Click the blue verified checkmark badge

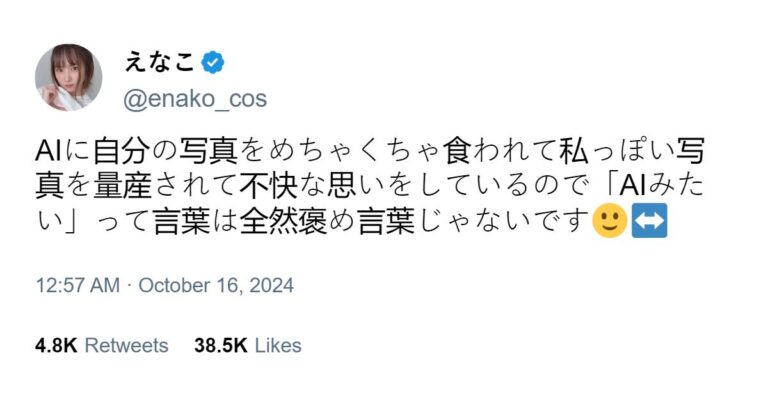[x=213, y=63]
